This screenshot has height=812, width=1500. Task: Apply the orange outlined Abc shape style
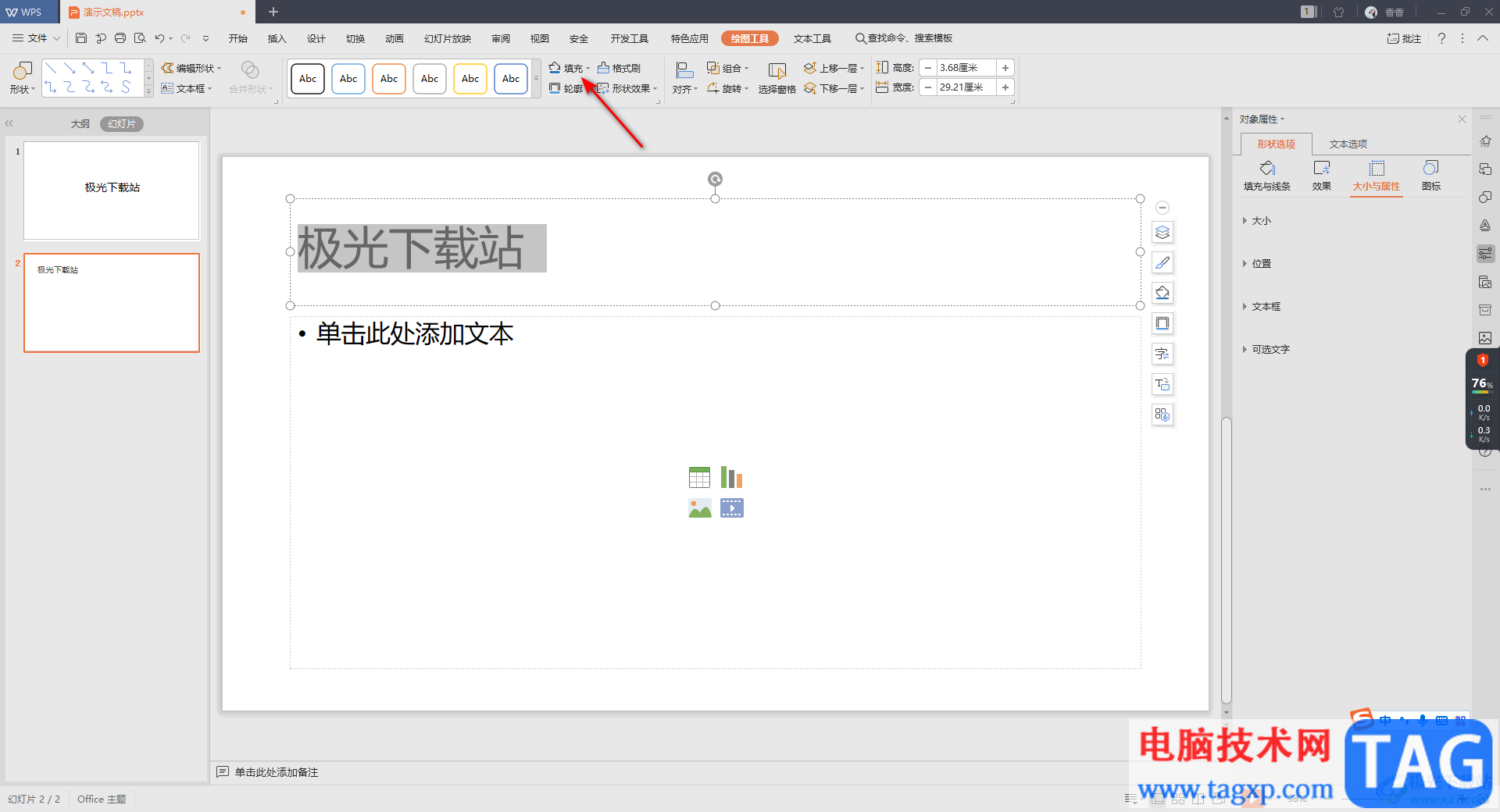click(x=389, y=79)
